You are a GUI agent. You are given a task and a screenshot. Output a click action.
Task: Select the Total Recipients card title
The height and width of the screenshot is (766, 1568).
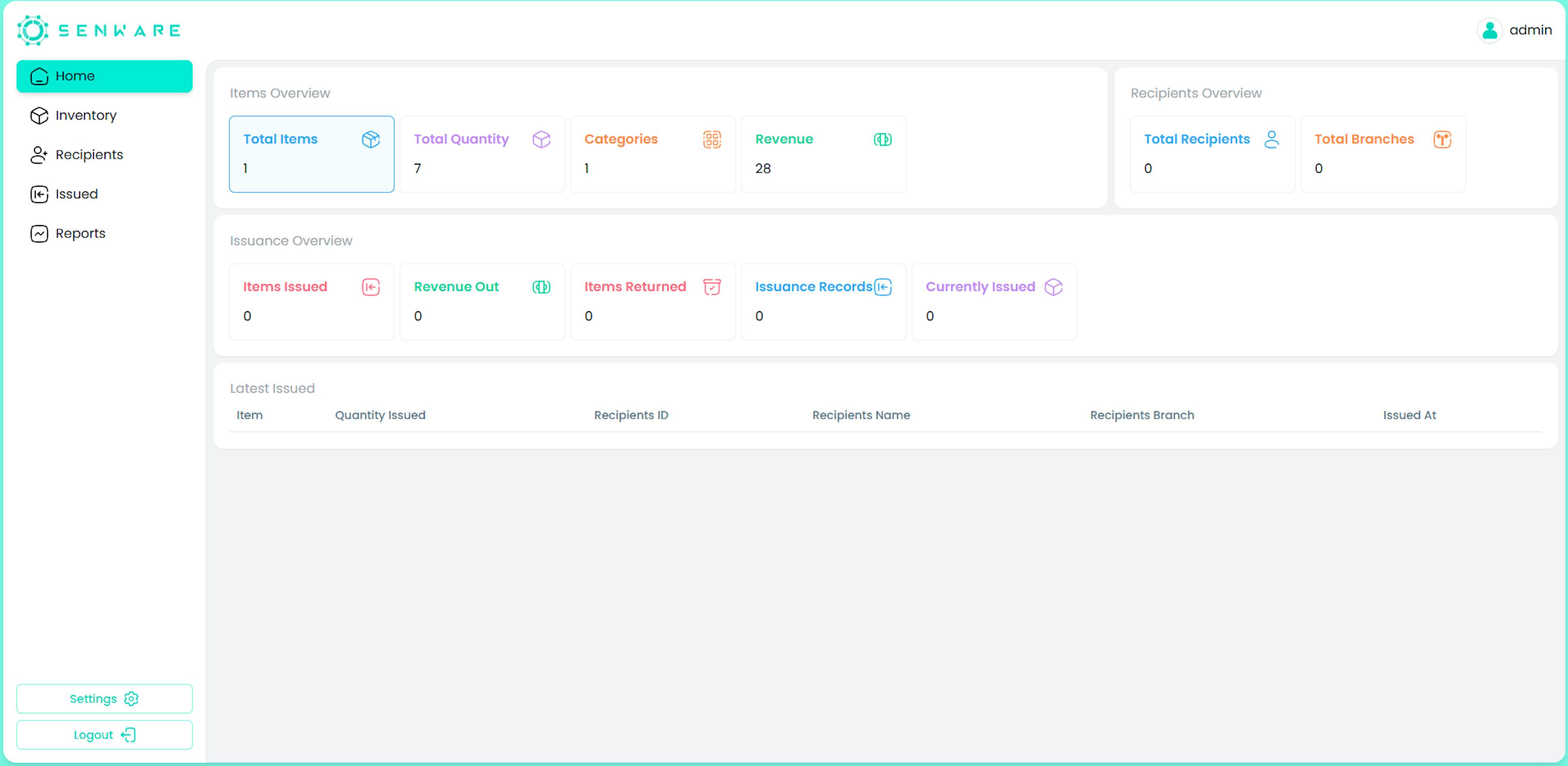click(1197, 139)
